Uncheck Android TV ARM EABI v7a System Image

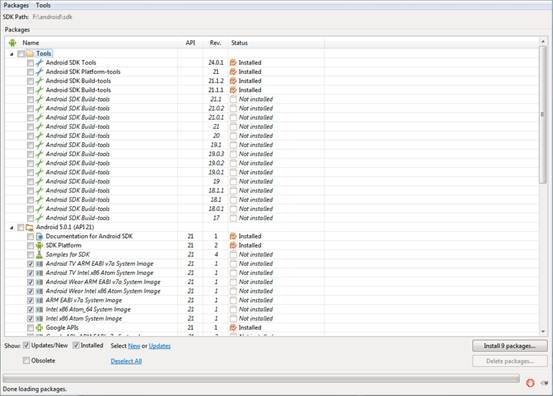pyautogui.click(x=30, y=264)
